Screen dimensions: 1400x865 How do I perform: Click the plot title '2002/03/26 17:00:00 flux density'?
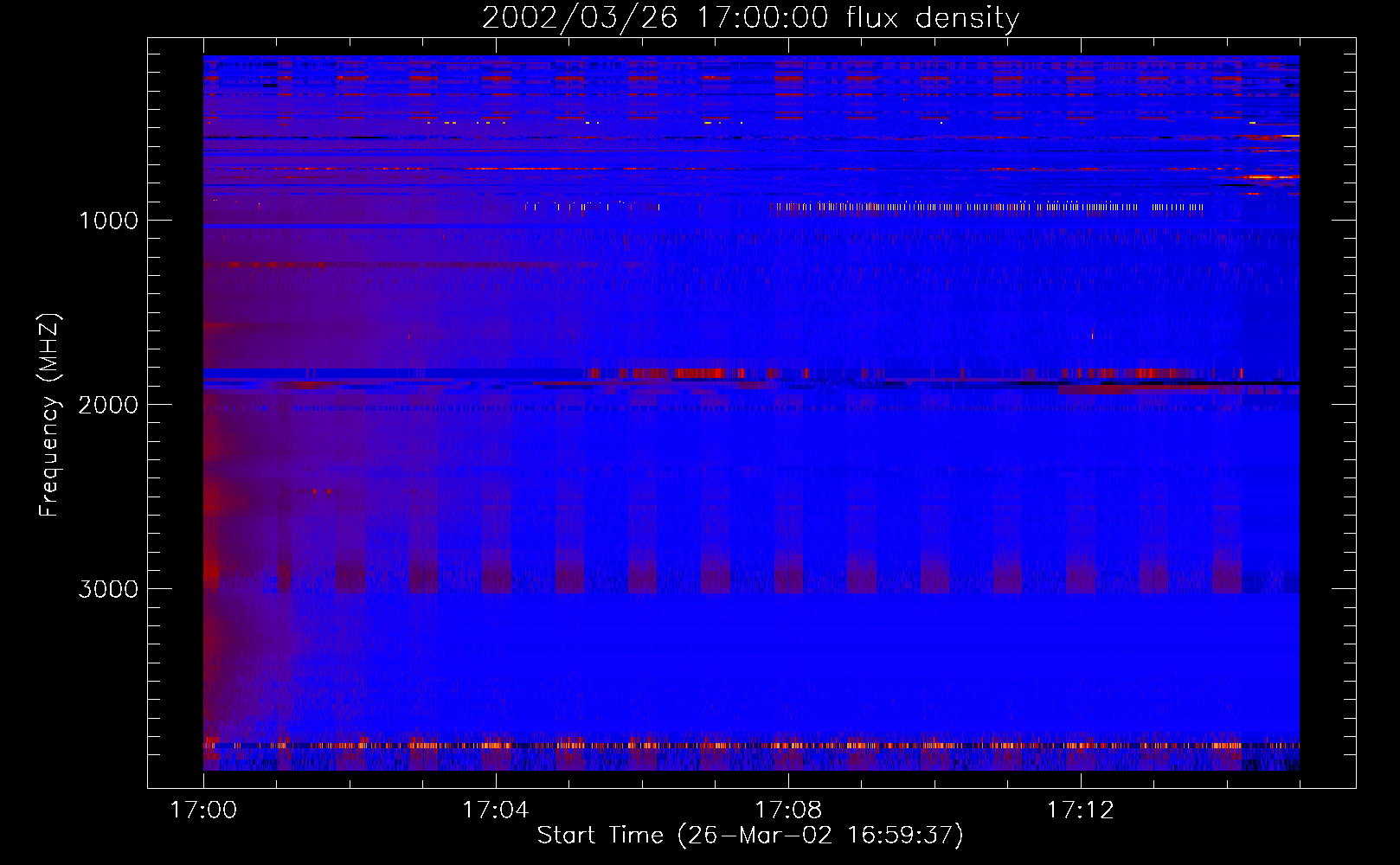[x=750, y=18]
